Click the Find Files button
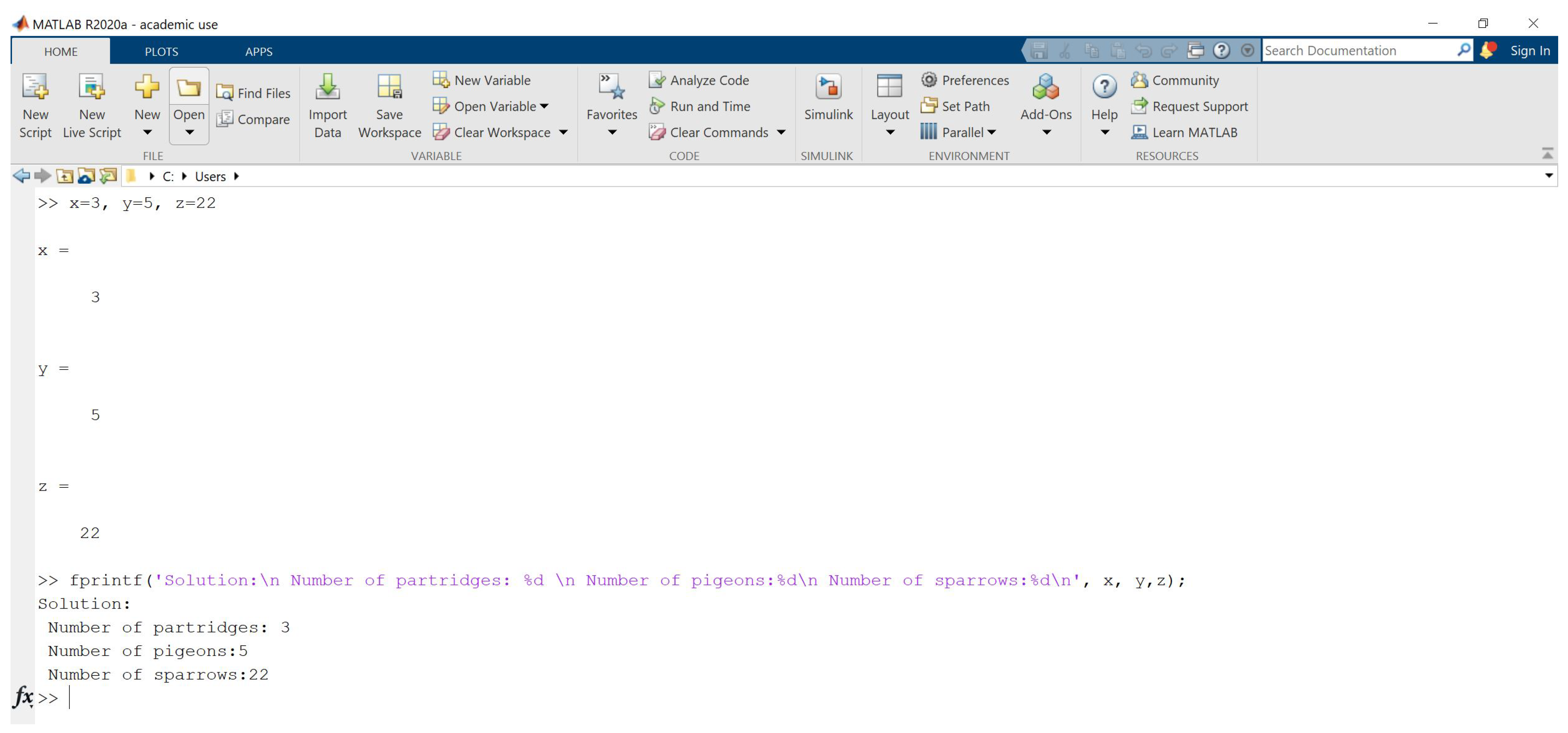Screen dimensions: 1568x733 (254, 93)
